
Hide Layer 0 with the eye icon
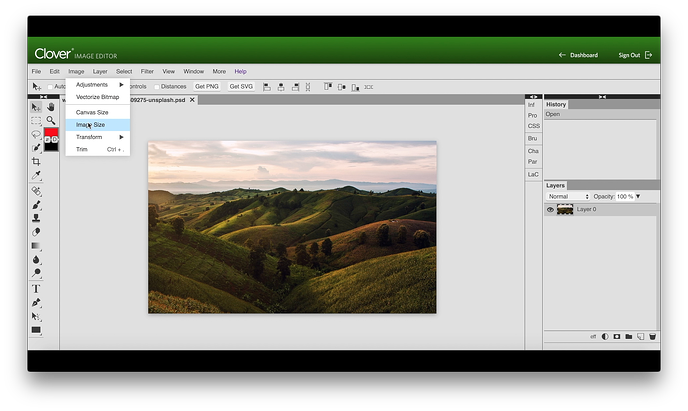pos(550,210)
